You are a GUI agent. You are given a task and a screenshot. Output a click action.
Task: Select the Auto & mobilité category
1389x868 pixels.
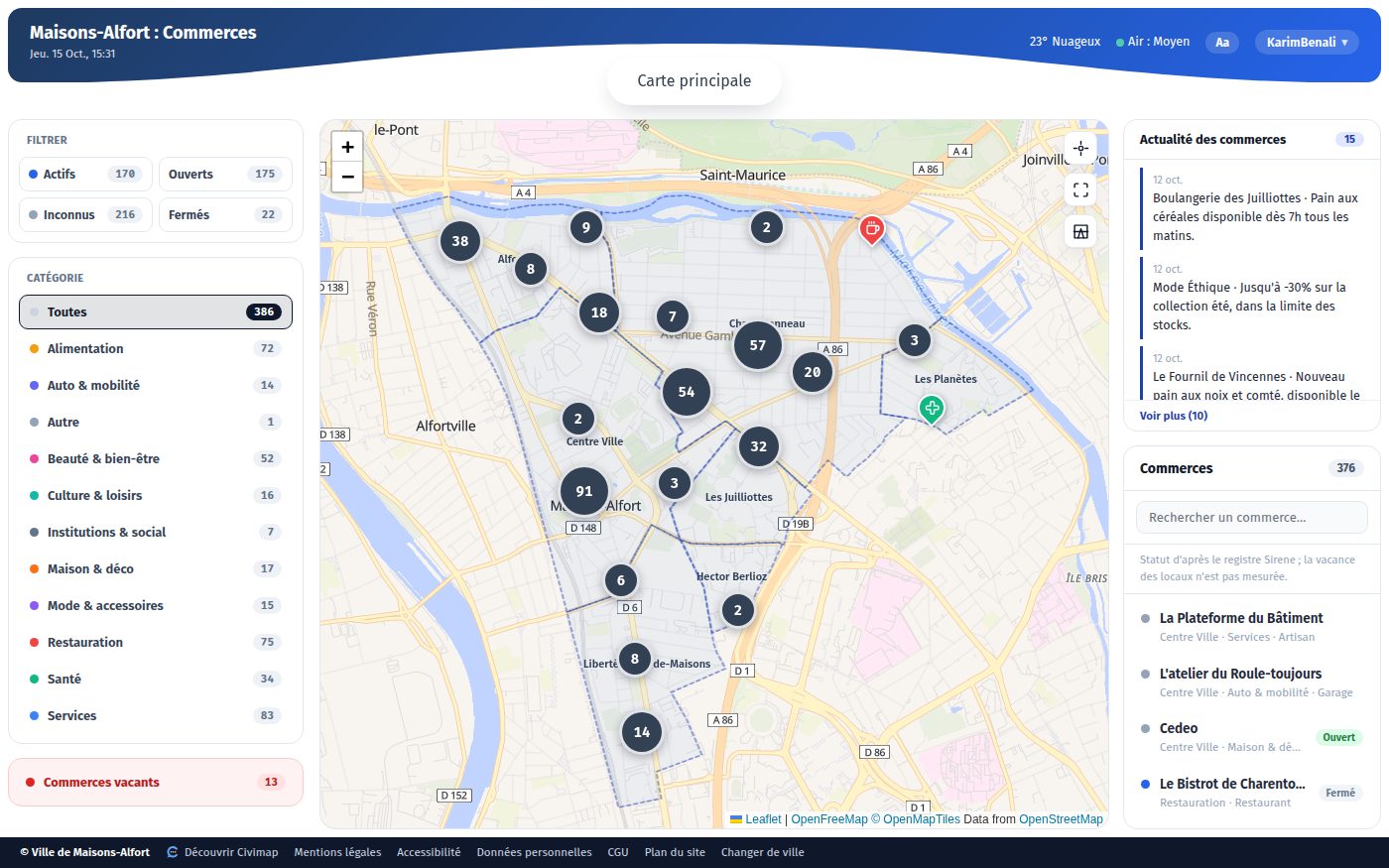[x=156, y=385]
